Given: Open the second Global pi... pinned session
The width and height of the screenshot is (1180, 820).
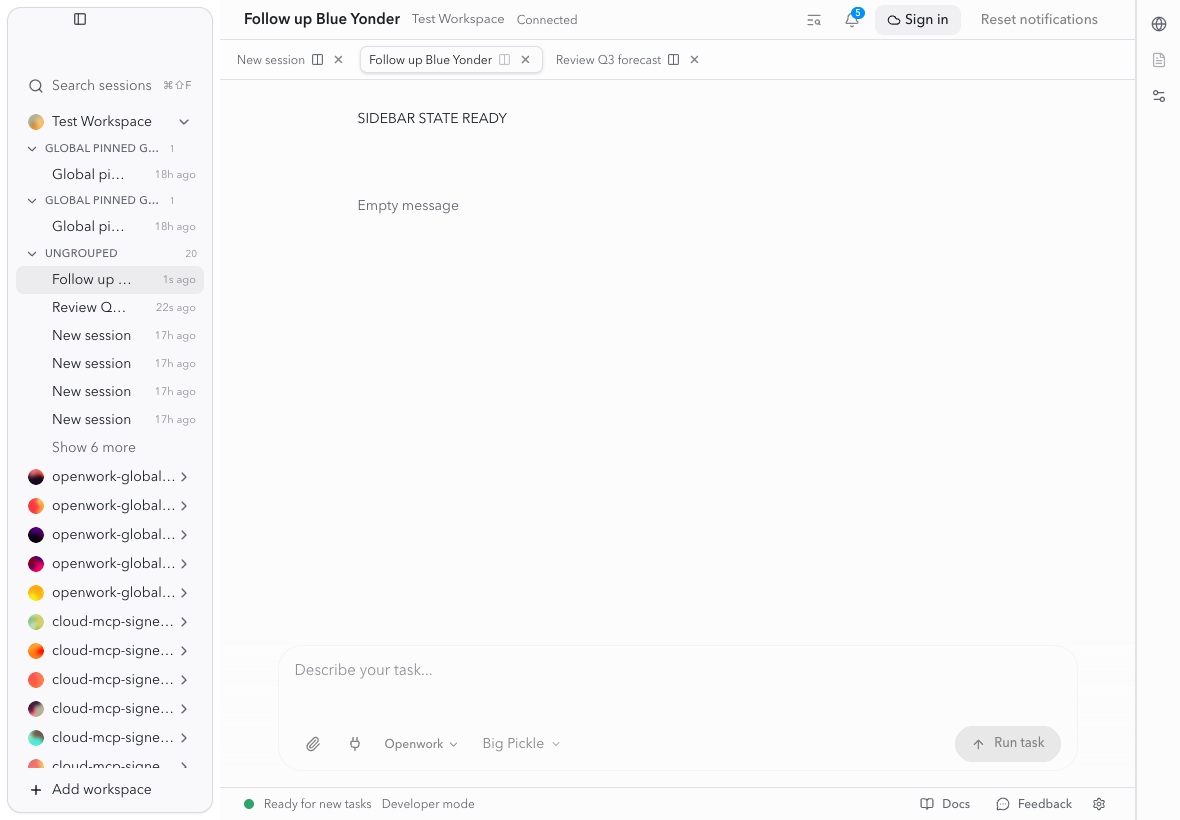Looking at the screenshot, I should click(x=110, y=226).
